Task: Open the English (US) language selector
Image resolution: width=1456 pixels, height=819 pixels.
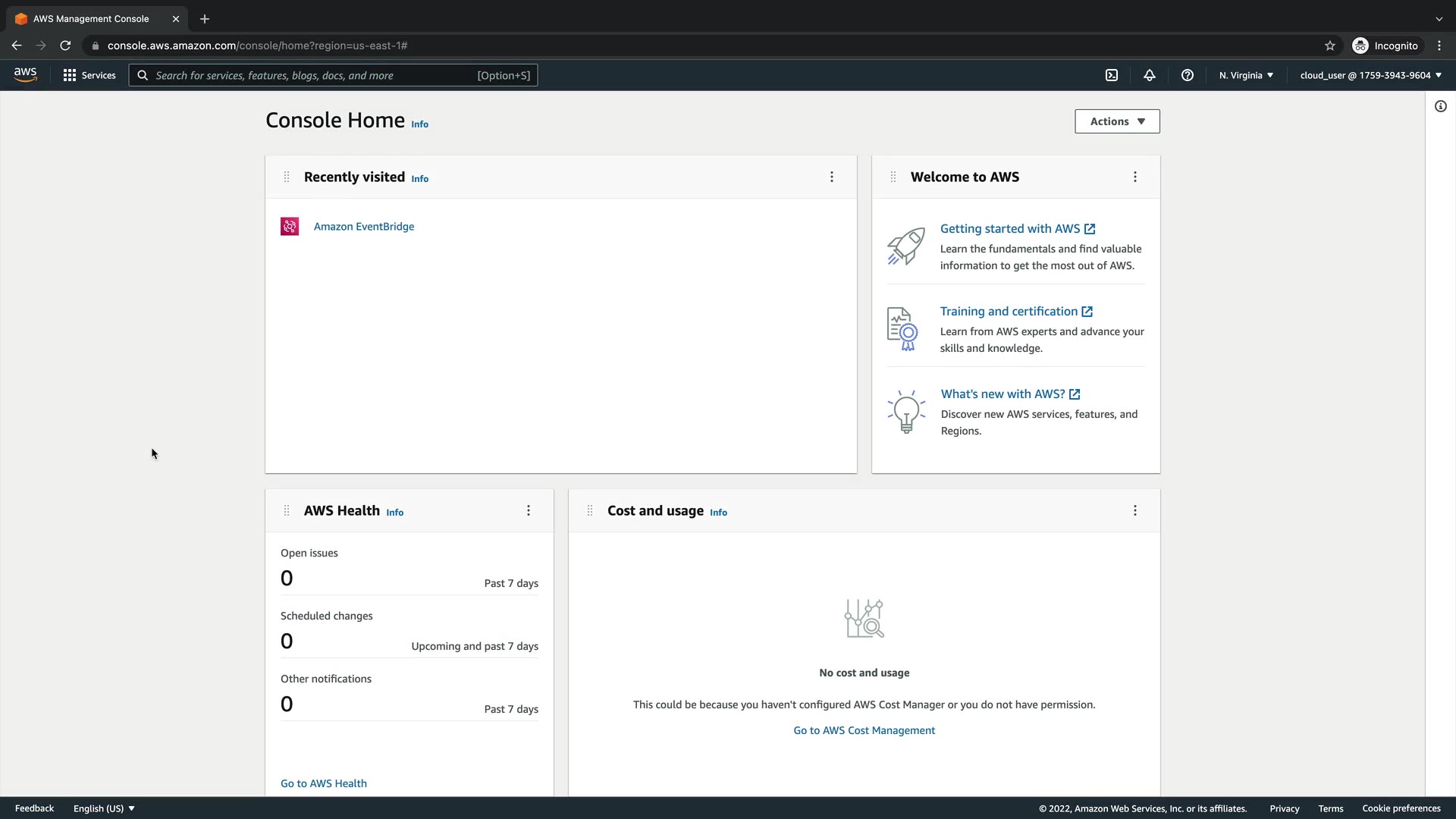Action: pos(104,808)
